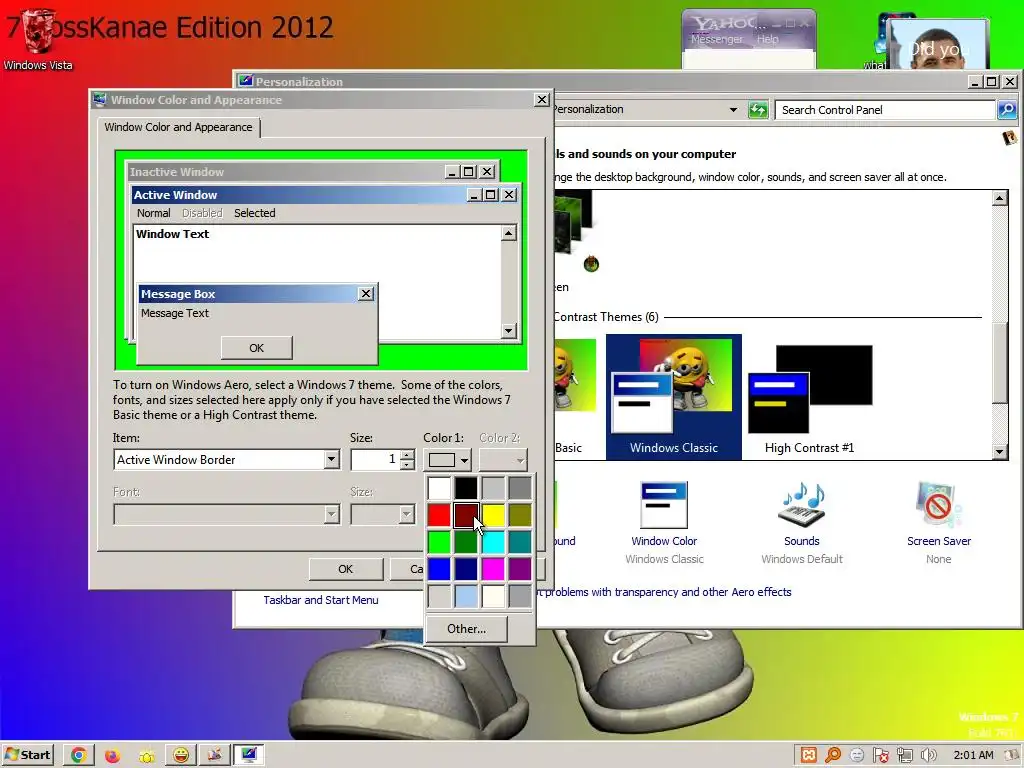The width and height of the screenshot is (1024, 768).
Task: Pick the magenta color swatch
Action: coord(493,569)
